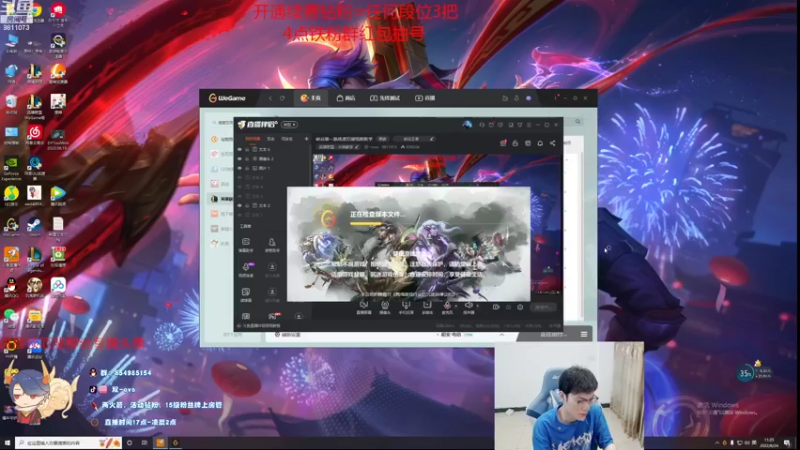Open the WeChat desktop shortcut
This screenshot has height=450, width=800.
tap(11, 317)
